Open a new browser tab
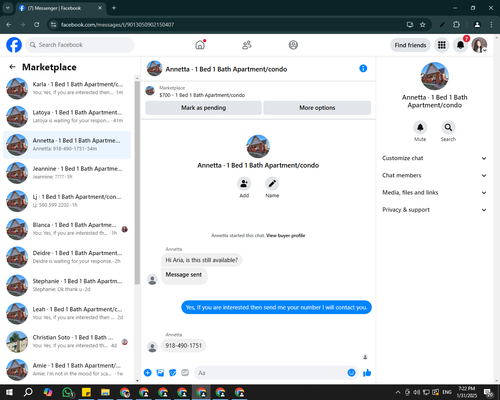This screenshot has width=500, height=400. [x=114, y=8]
